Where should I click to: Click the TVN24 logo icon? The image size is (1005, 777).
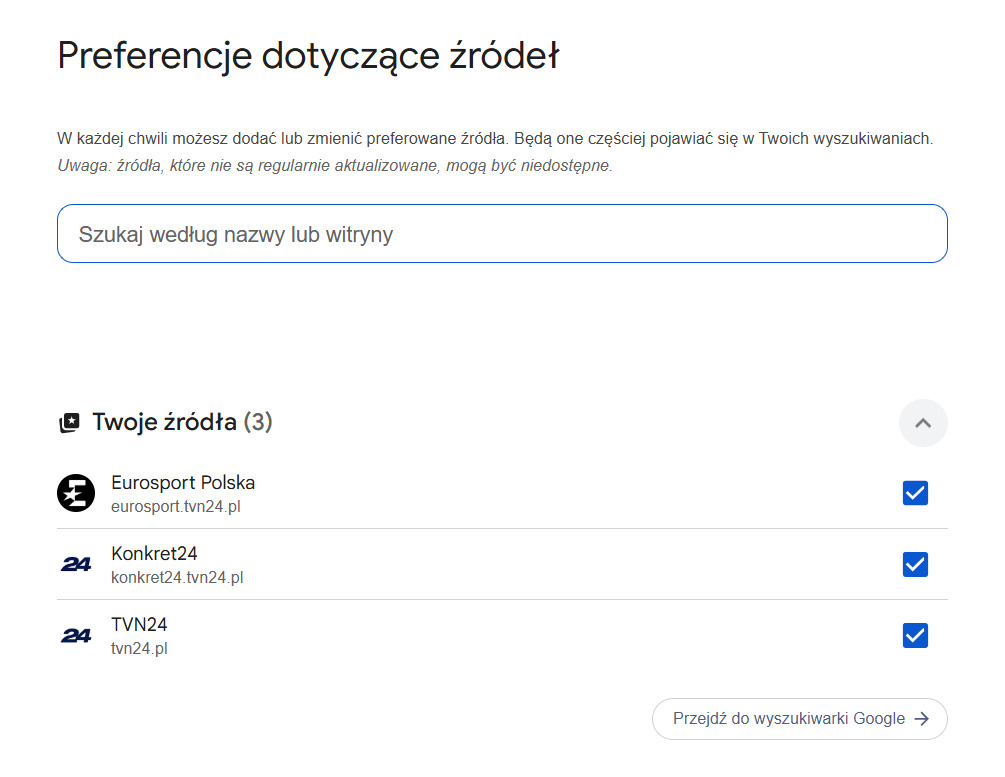point(76,635)
